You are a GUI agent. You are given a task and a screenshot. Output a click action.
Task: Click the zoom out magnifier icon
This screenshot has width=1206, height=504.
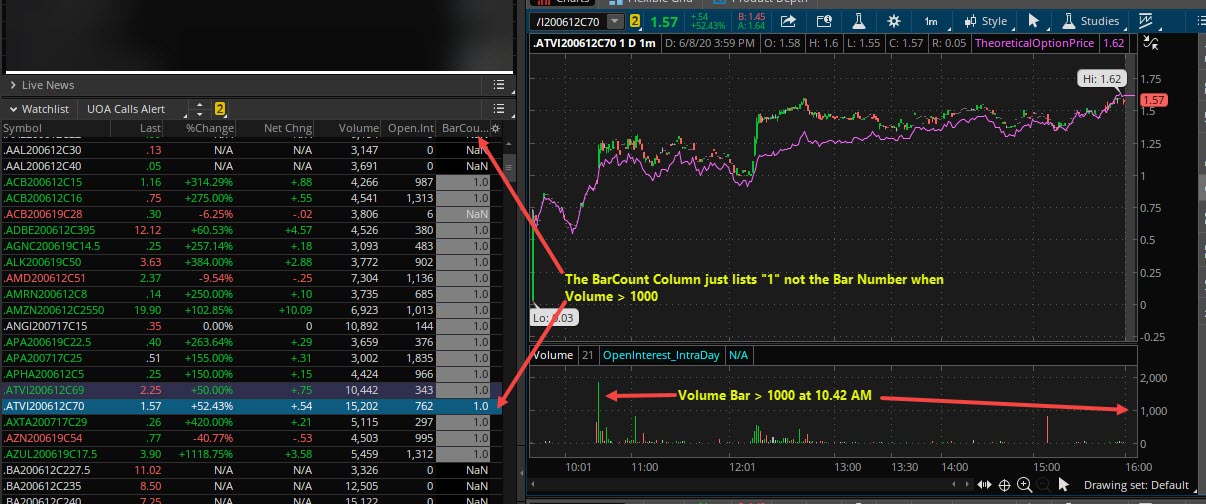(x=1045, y=485)
